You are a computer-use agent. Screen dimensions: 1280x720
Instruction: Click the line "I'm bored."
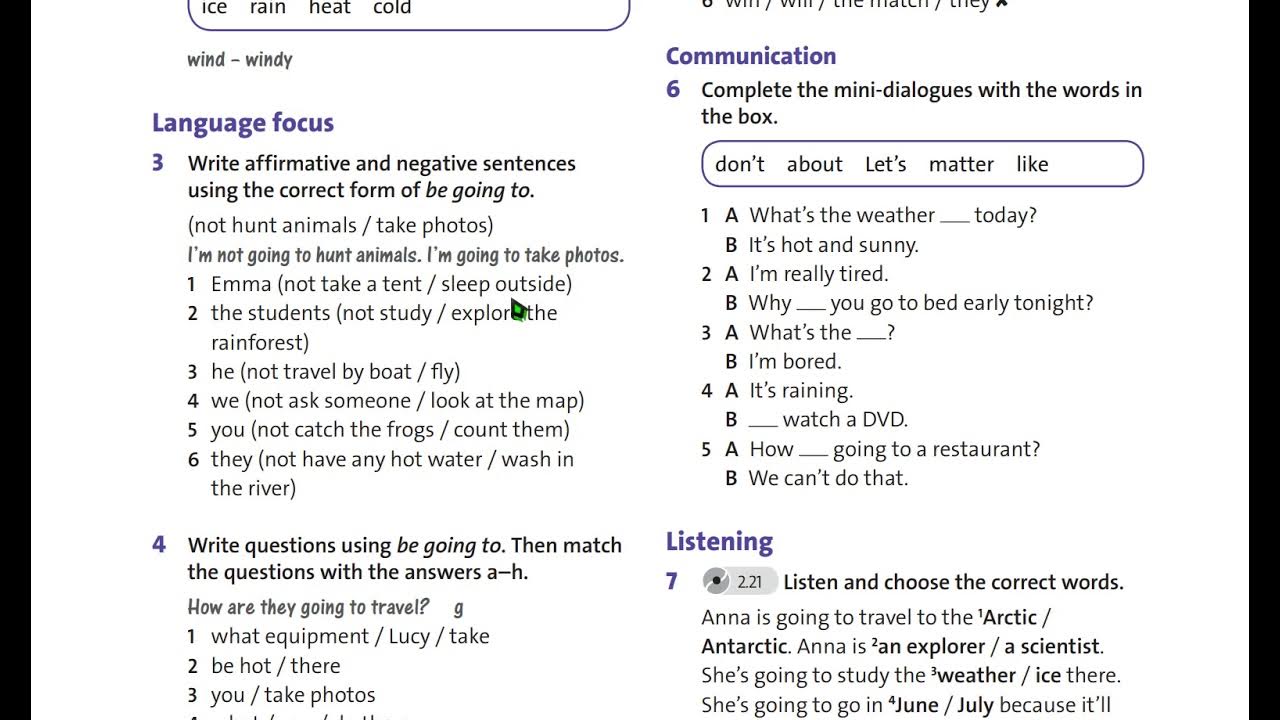795,361
